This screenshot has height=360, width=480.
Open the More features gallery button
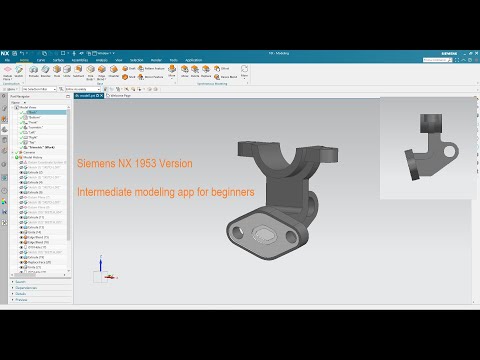[172, 72]
